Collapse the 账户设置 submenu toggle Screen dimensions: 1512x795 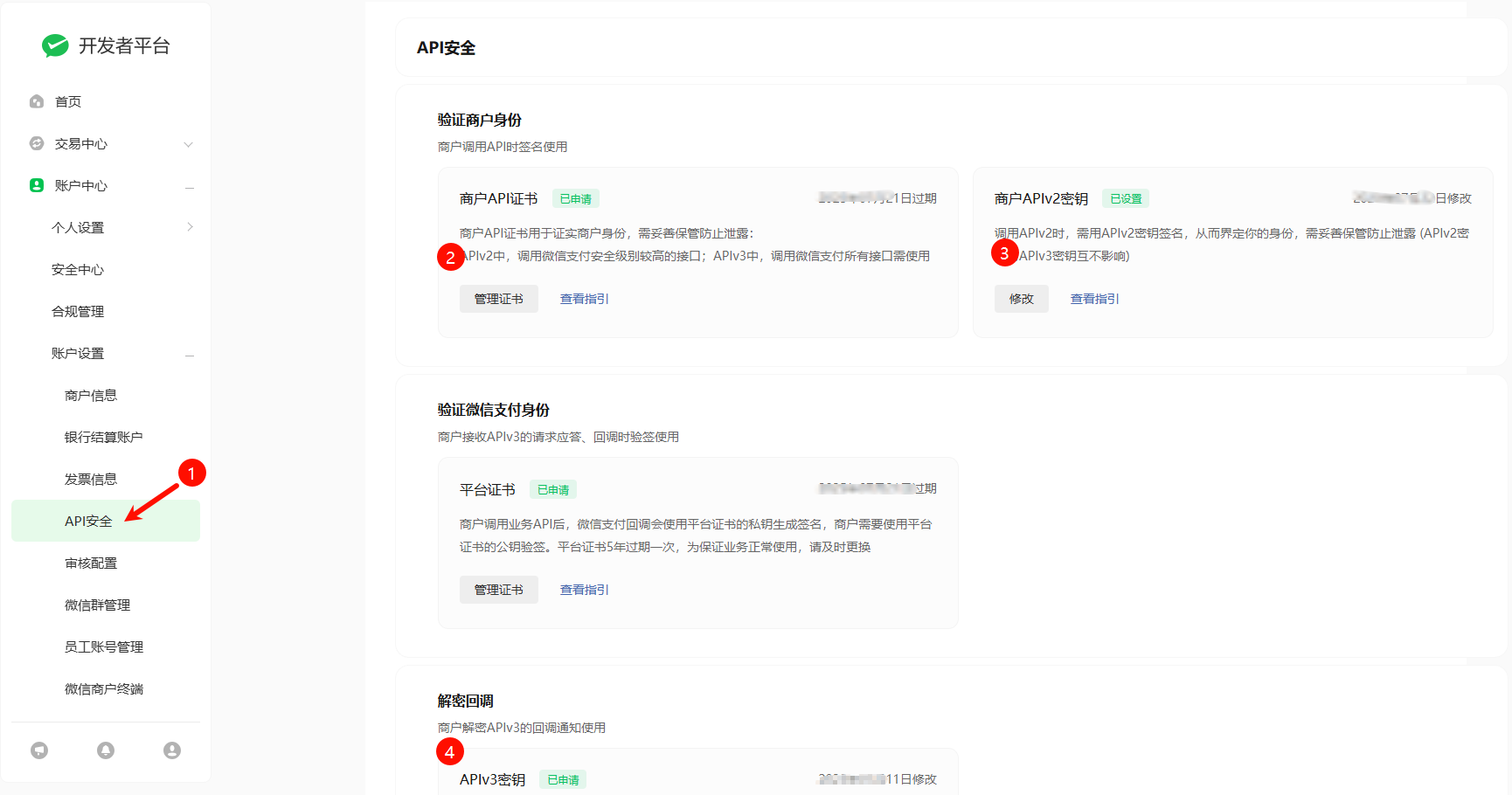189,355
